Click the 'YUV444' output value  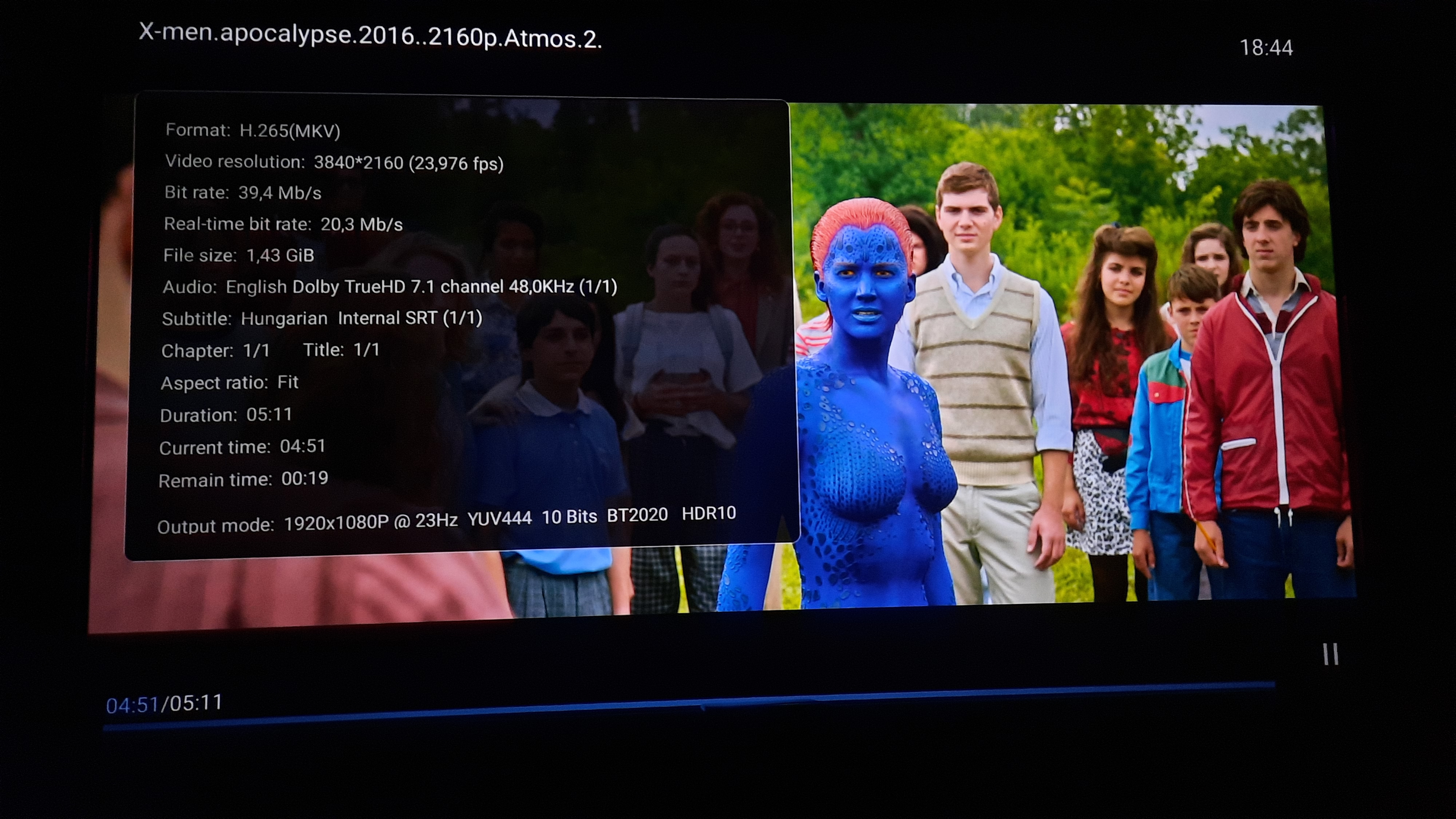500,518
